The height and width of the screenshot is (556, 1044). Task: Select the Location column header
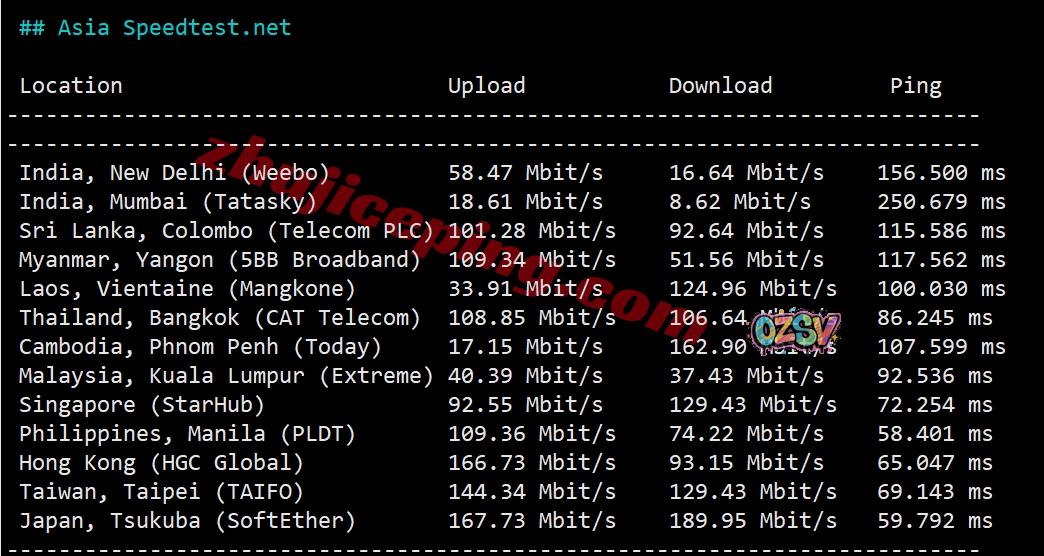coord(71,86)
